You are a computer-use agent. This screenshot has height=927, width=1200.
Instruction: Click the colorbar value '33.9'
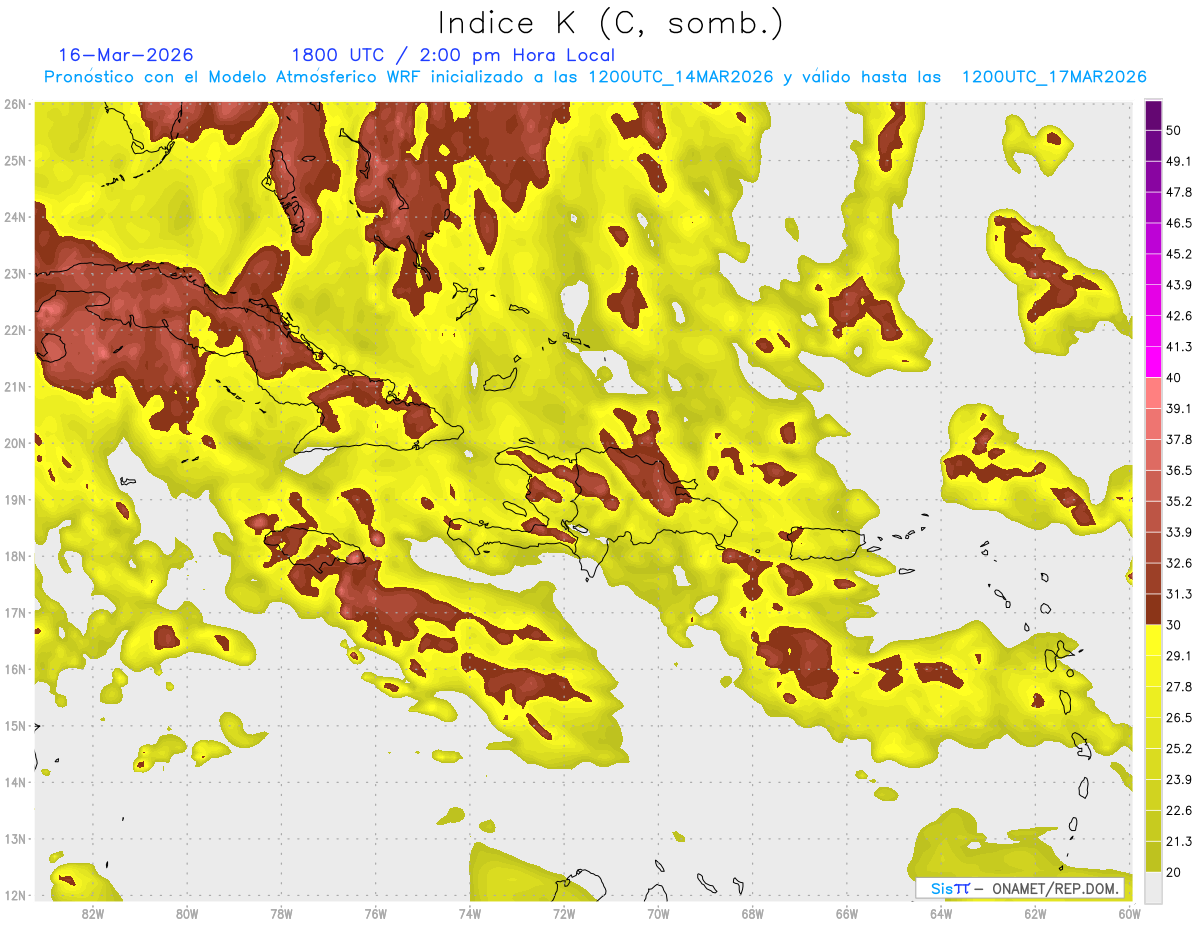click(x=1179, y=532)
